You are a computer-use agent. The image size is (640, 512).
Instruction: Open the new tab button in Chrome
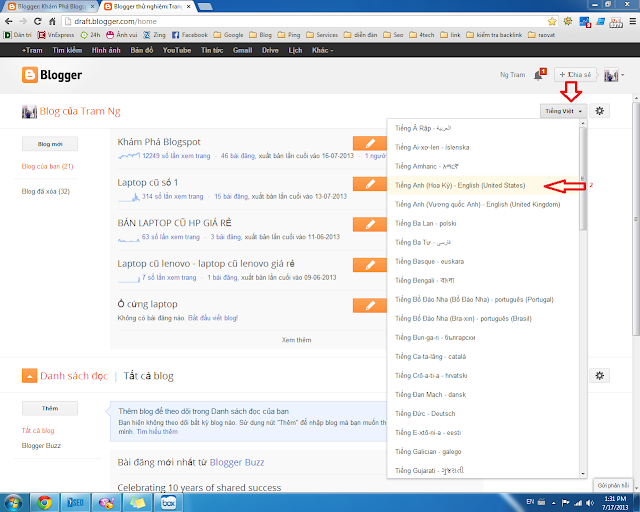click(205, 7)
